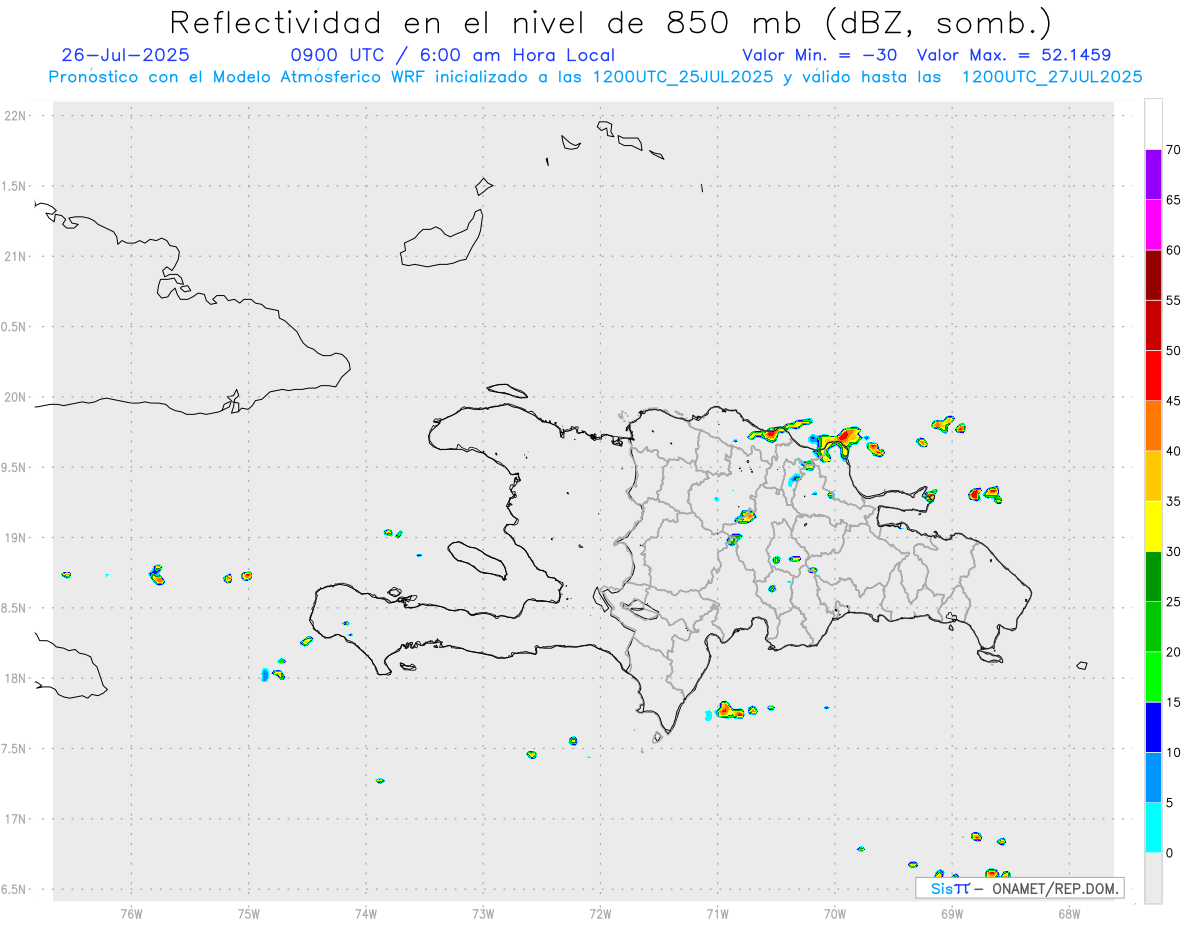Click the '74W' longitude label
Screen dimensions: 1200x927
pyautogui.click(x=366, y=914)
